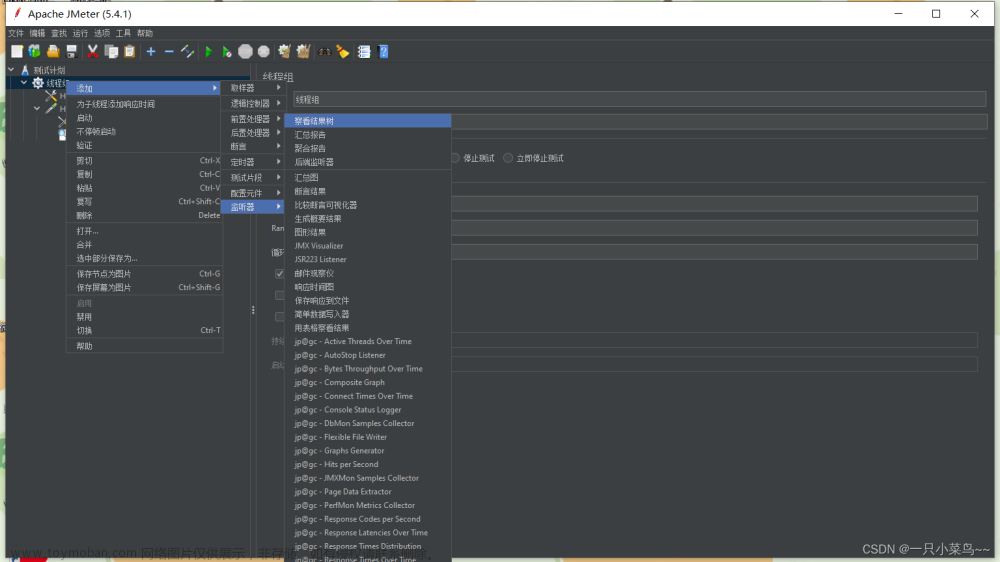The height and width of the screenshot is (562, 1000).
Task: Click the New test plan toolbar icon
Action: 17,52
